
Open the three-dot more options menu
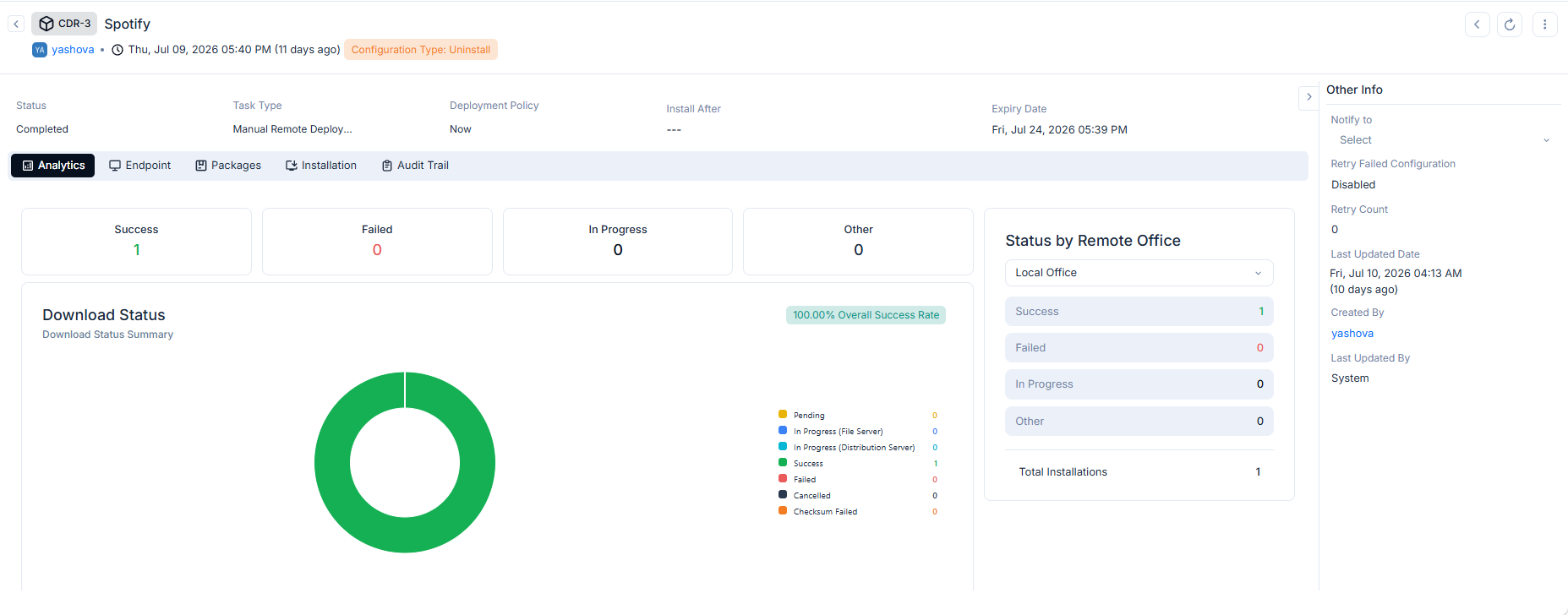[x=1544, y=24]
